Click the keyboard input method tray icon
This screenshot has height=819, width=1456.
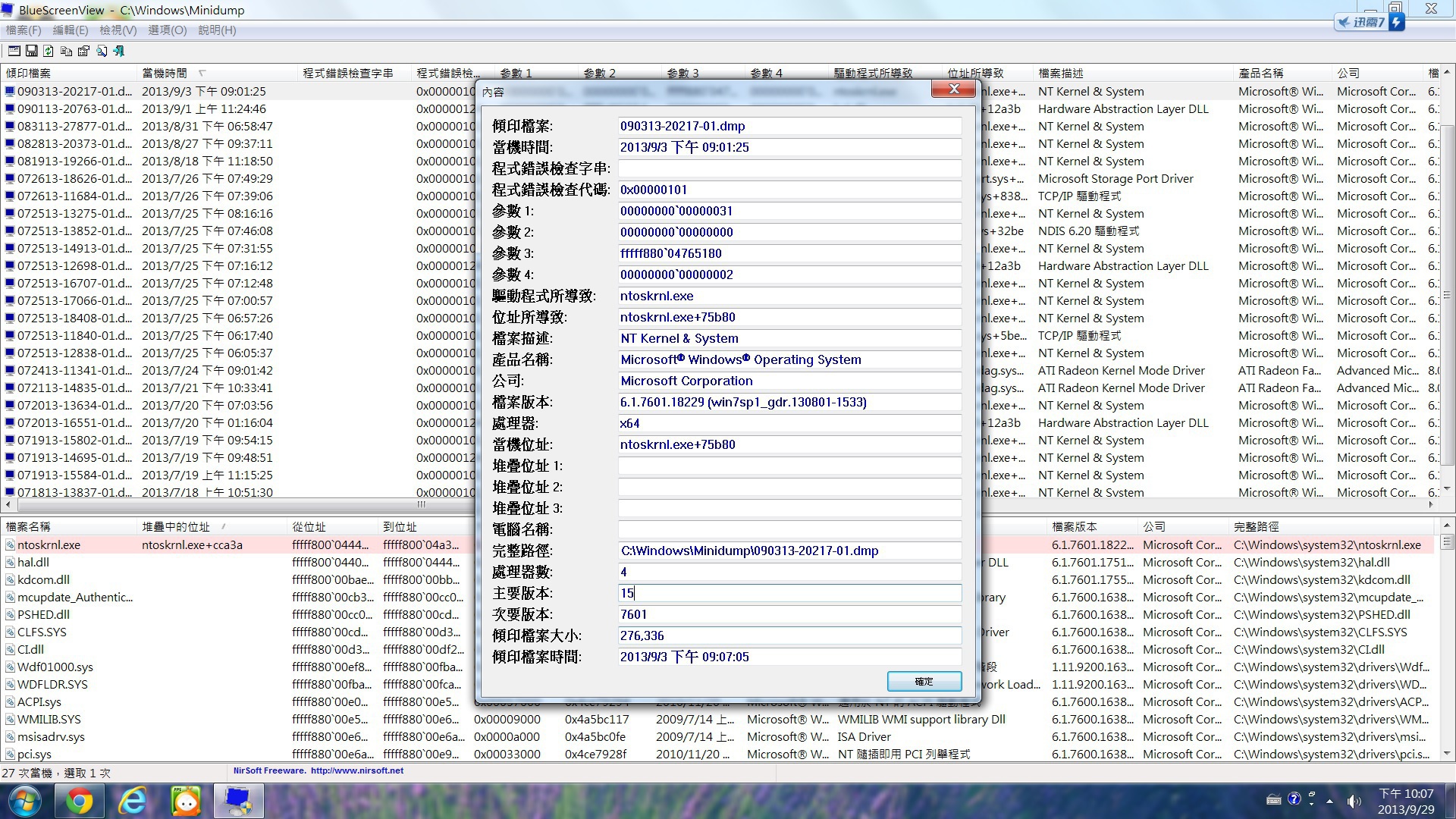click(x=1274, y=799)
